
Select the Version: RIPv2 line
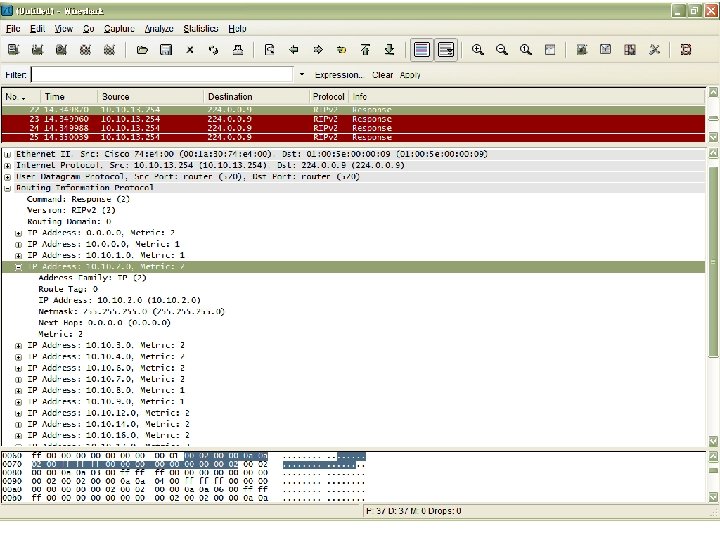(x=71, y=210)
